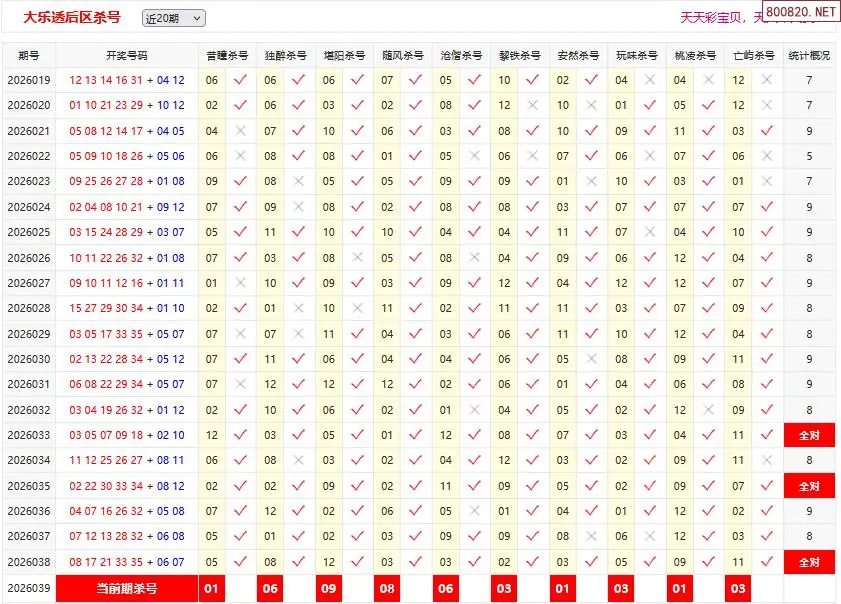Click the 当前期杀号 red button
Image resolution: width=841 pixels, height=604 pixels.
point(126,589)
